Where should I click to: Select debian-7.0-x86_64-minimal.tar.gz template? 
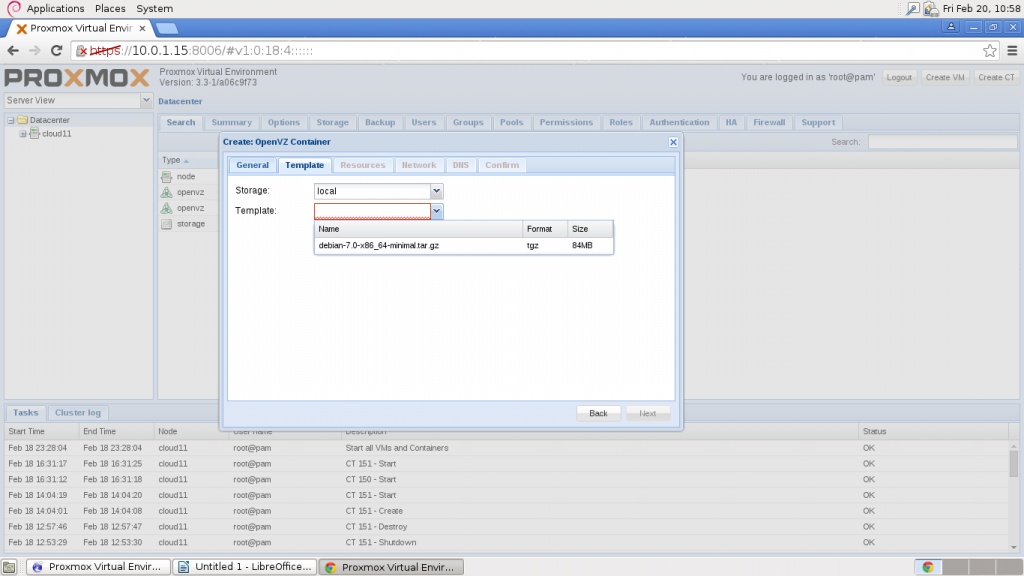coord(463,246)
